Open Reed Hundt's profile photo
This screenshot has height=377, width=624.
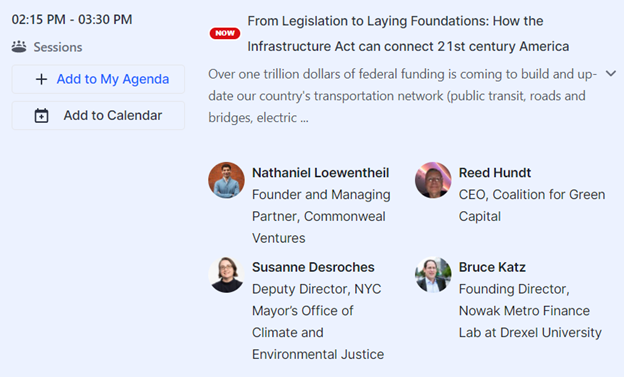pos(433,180)
